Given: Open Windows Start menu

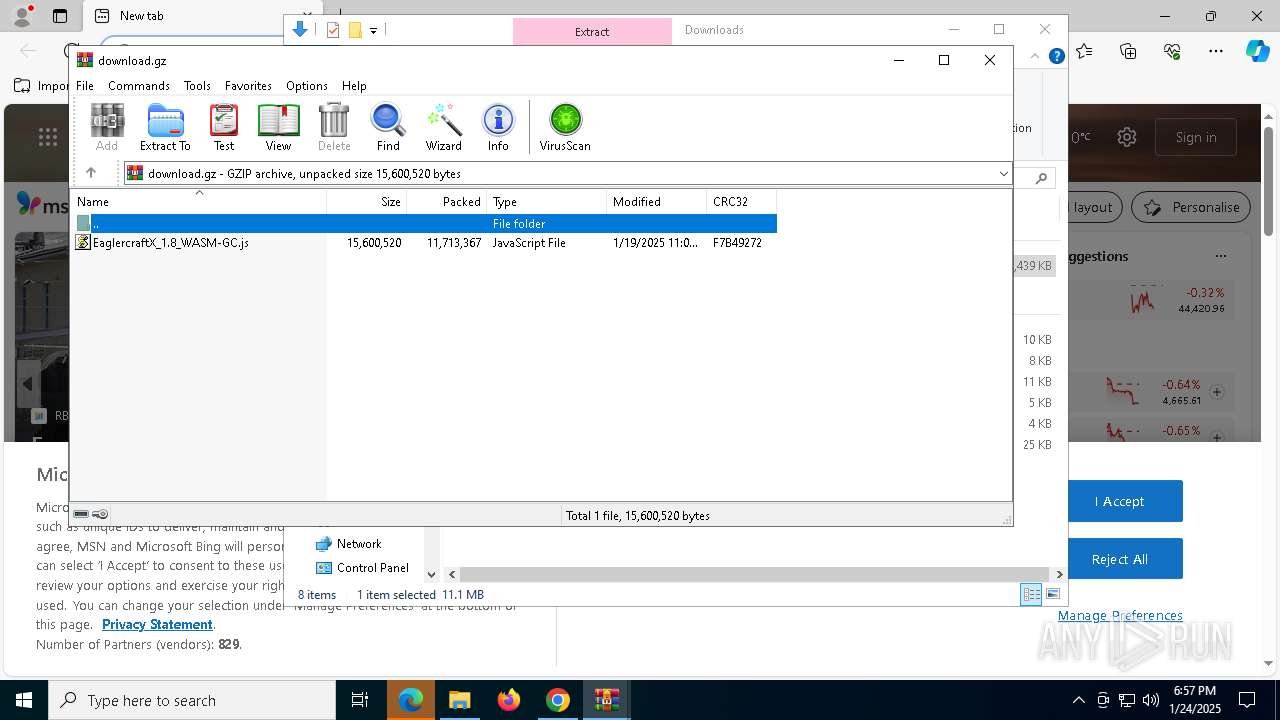Looking at the screenshot, I should (24, 700).
